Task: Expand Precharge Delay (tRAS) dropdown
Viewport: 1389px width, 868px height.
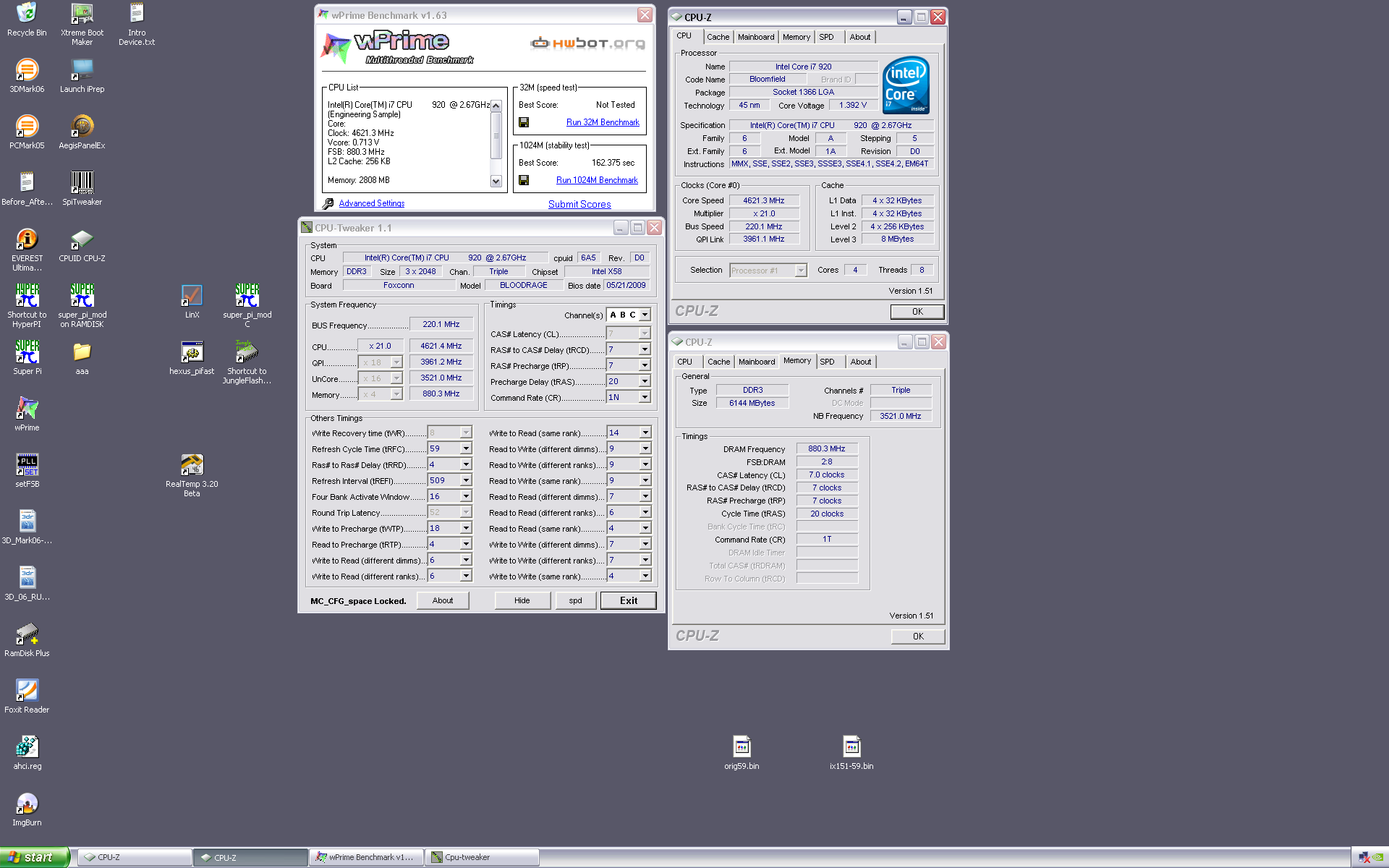Action: (645, 381)
